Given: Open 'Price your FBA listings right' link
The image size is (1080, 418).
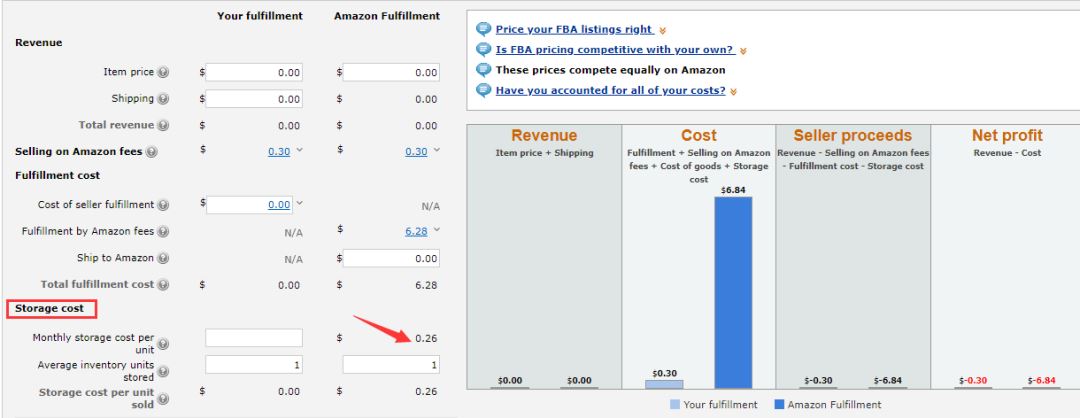Looking at the screenshot, I should pos(574,30).
